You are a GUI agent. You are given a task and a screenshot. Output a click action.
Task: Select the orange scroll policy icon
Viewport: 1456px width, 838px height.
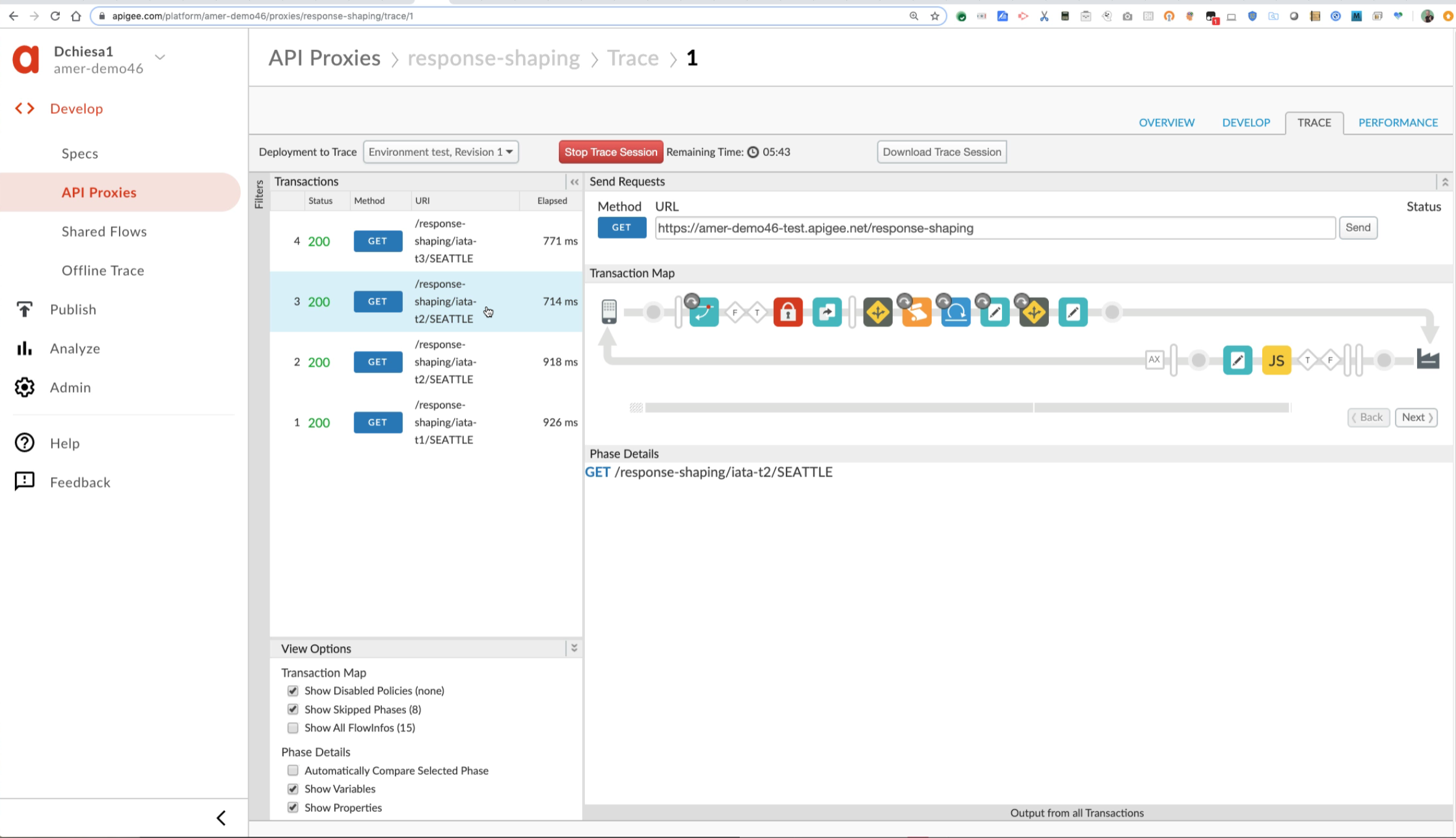tap(917, 313)
